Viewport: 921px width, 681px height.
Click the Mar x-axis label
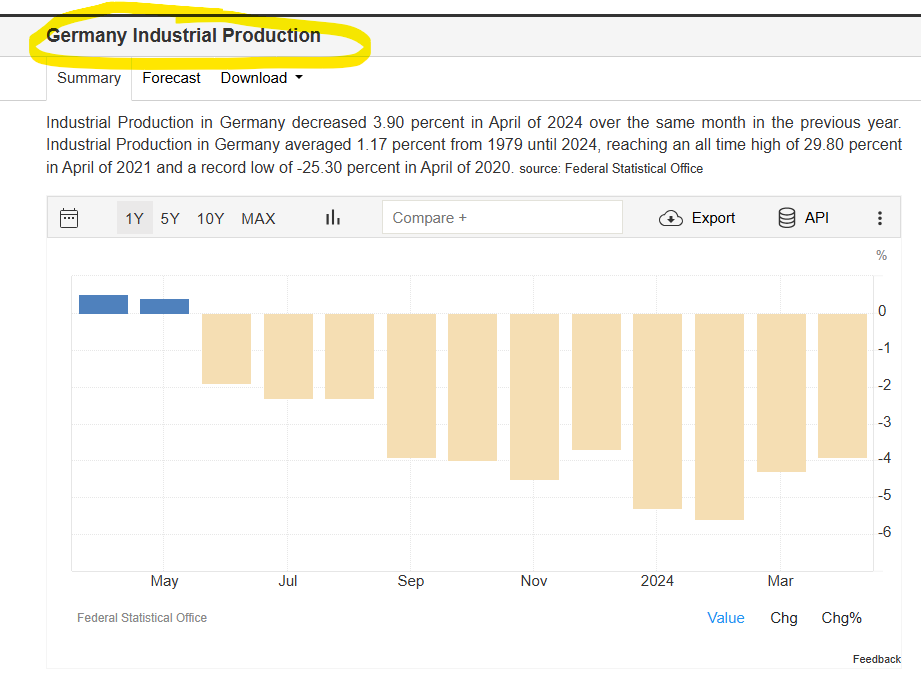781,581
